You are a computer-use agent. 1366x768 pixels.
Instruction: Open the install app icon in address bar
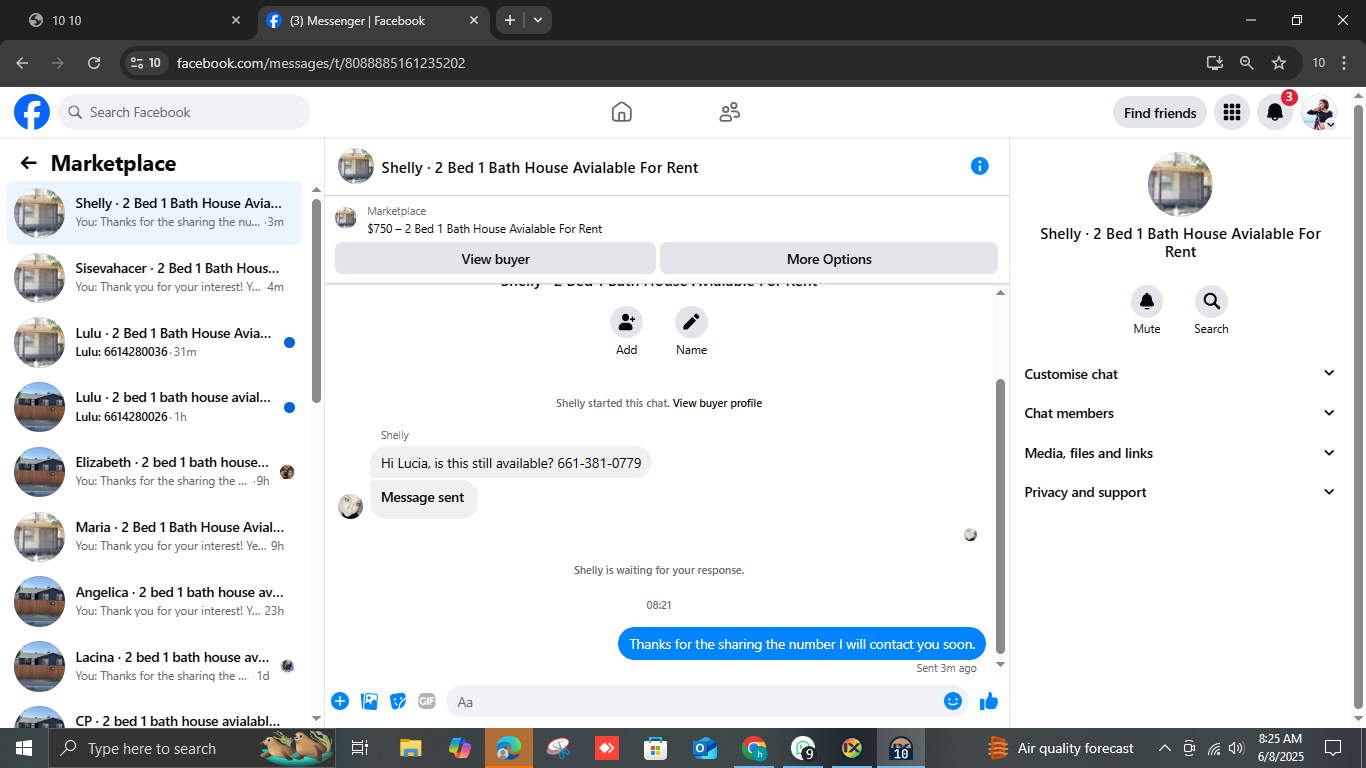coord(1215,63)
